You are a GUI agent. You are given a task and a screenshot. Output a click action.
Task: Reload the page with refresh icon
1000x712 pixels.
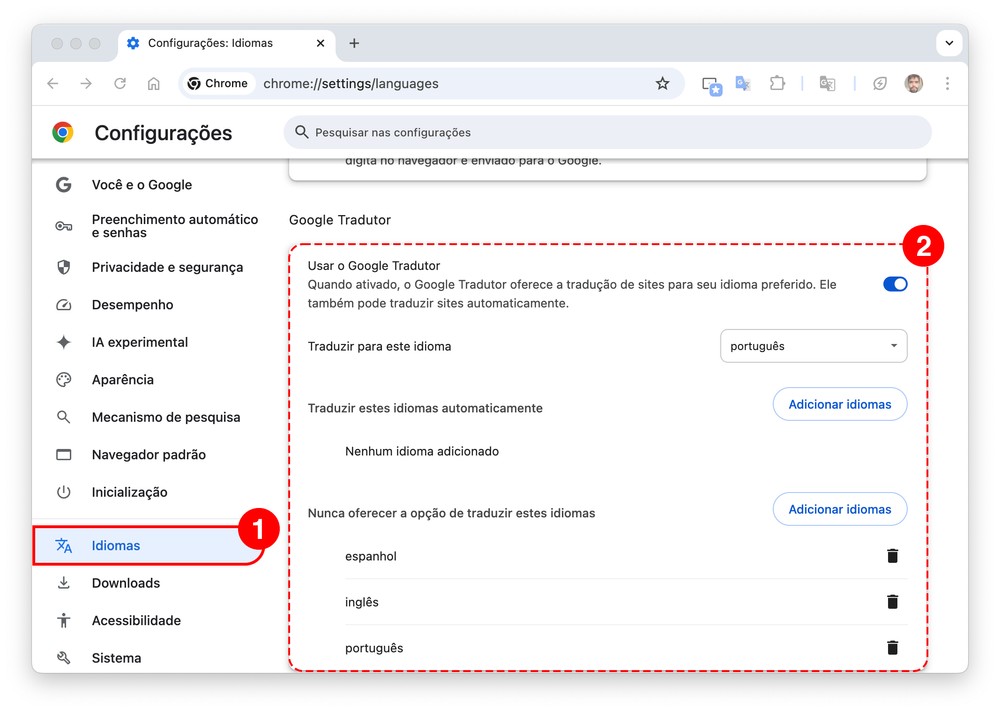click(x=120, y=84)
